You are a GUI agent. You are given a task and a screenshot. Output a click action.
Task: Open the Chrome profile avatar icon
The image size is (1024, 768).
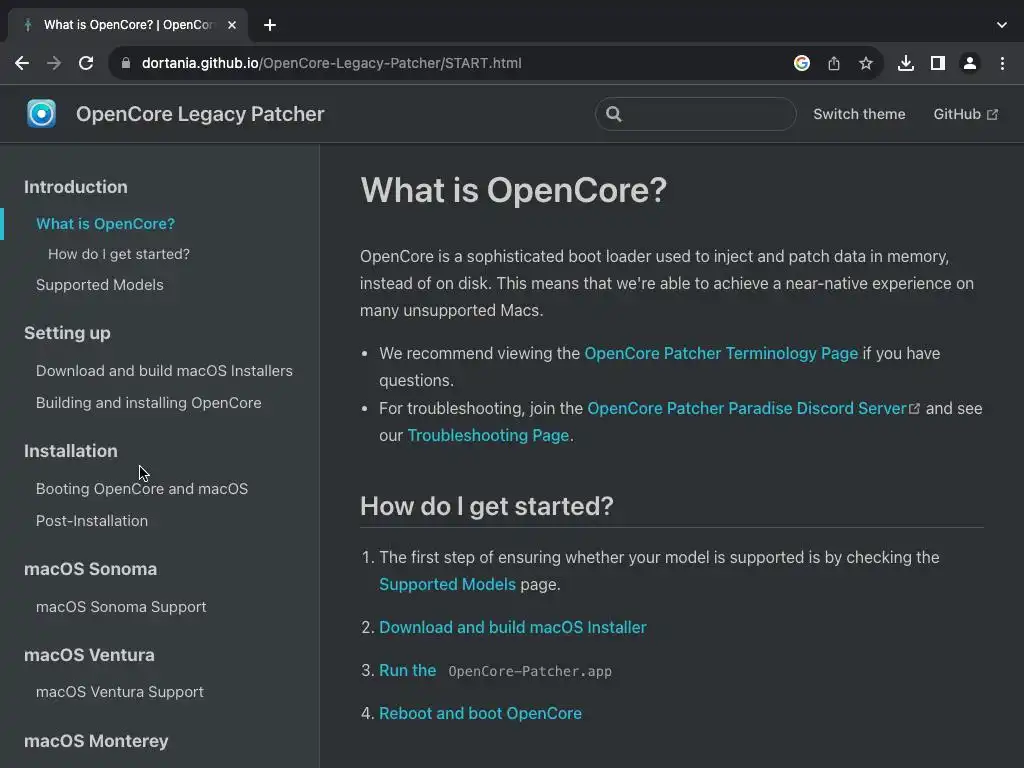(969, 63)
